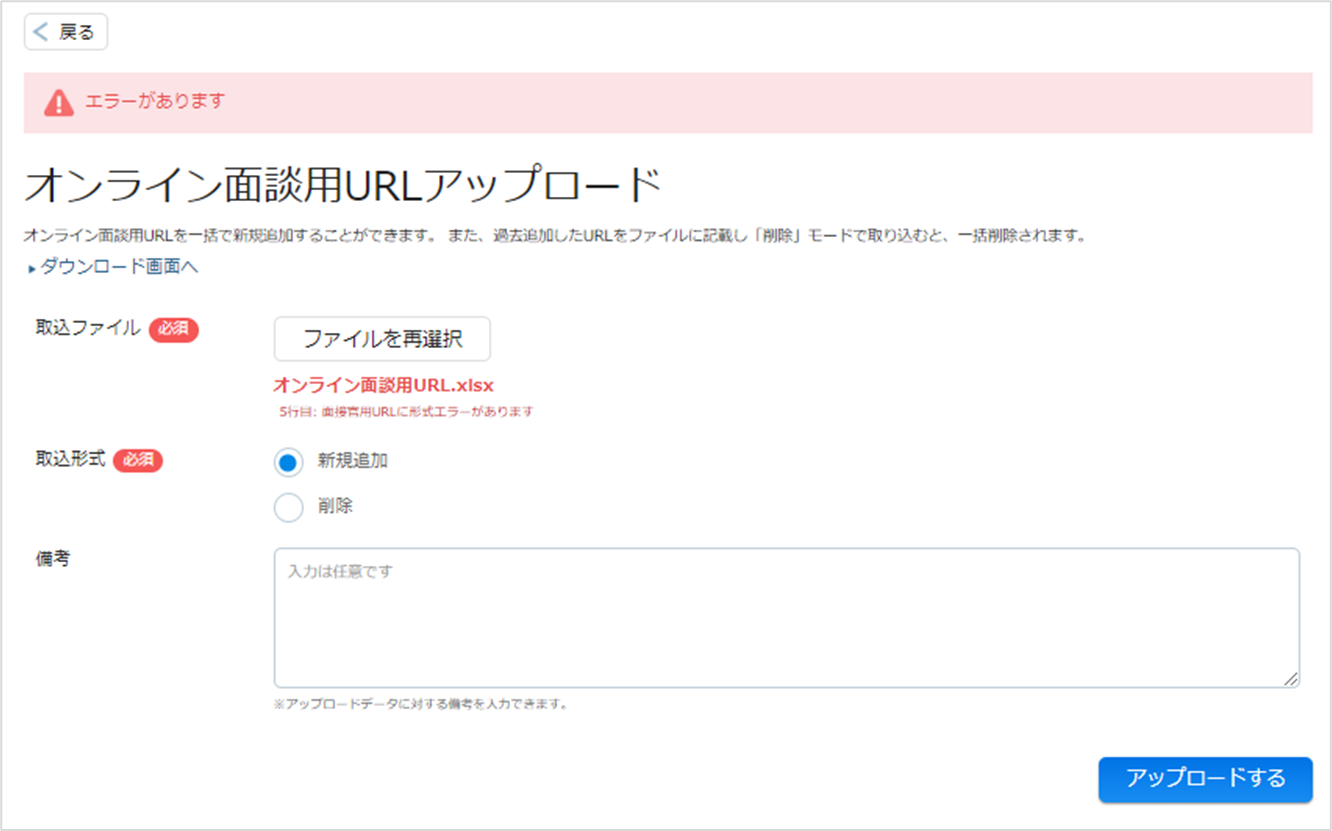The image size is (1332, 831).
Task: Click the アップロードする button
Action: click(x=1205, y=779)
